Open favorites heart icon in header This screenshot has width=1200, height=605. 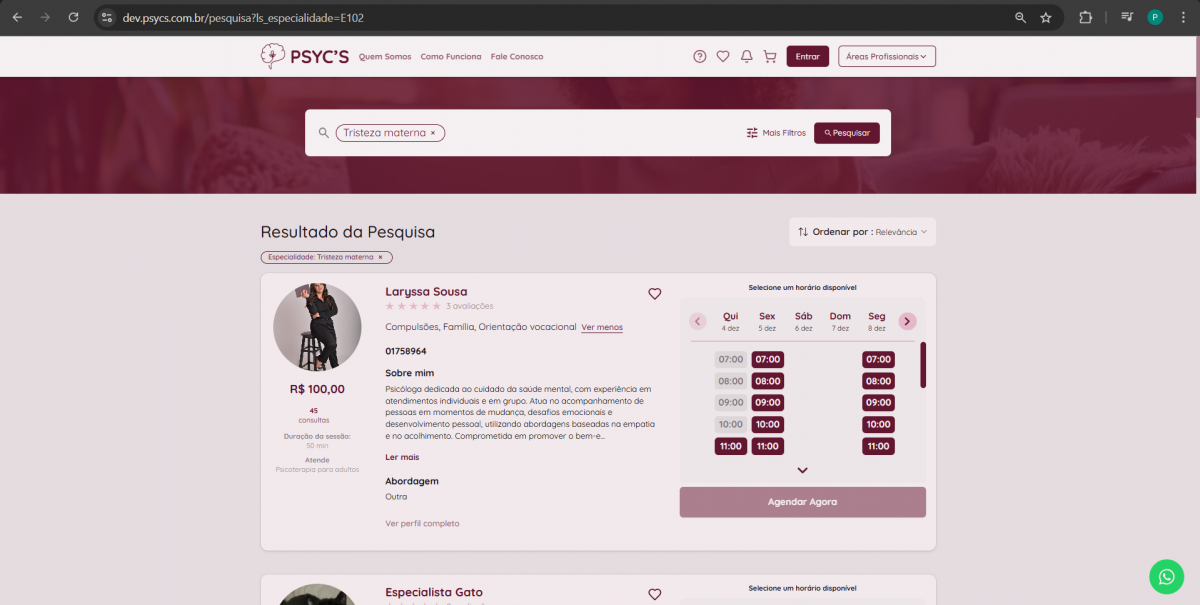point(723,57)
